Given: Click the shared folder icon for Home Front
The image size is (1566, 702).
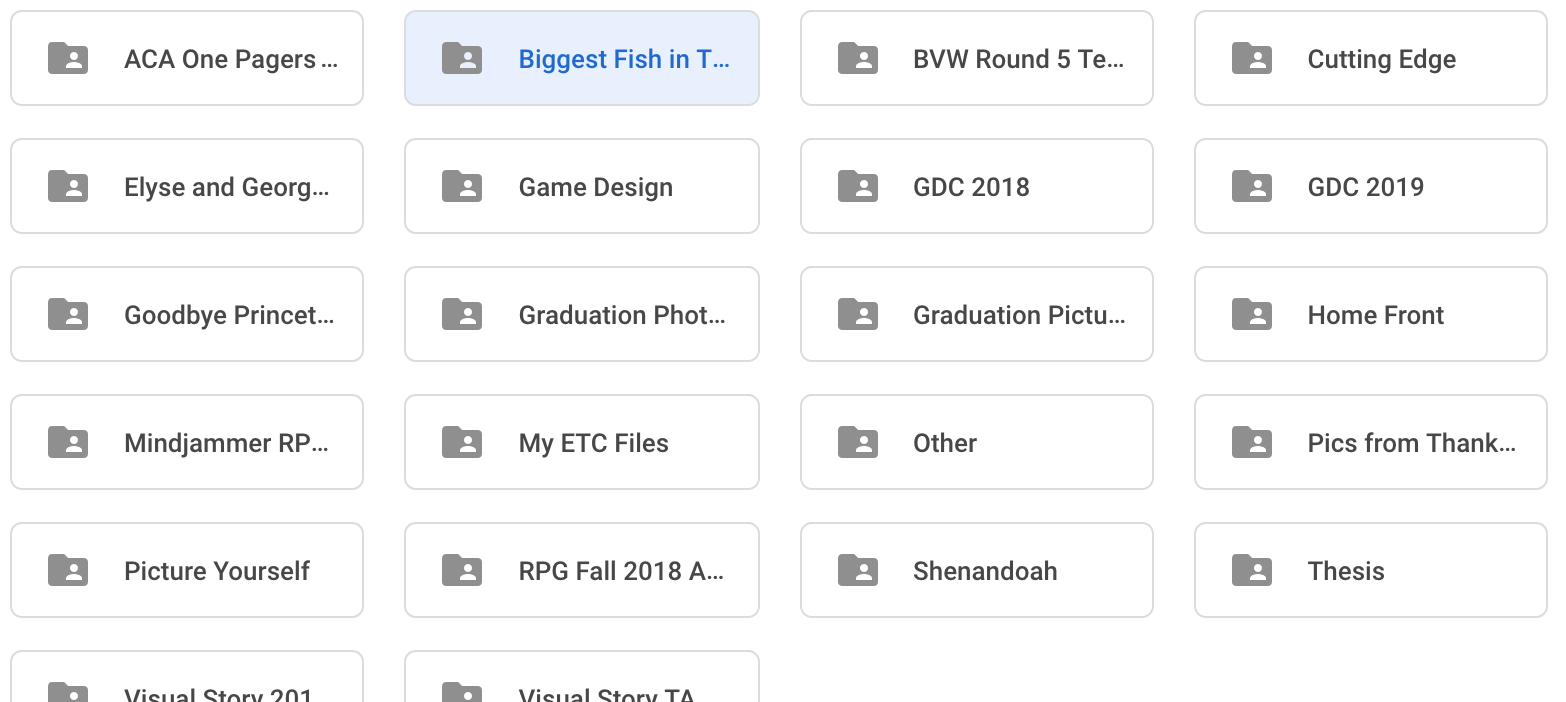Looking at the screenshot, I should tap(1251, 315).
